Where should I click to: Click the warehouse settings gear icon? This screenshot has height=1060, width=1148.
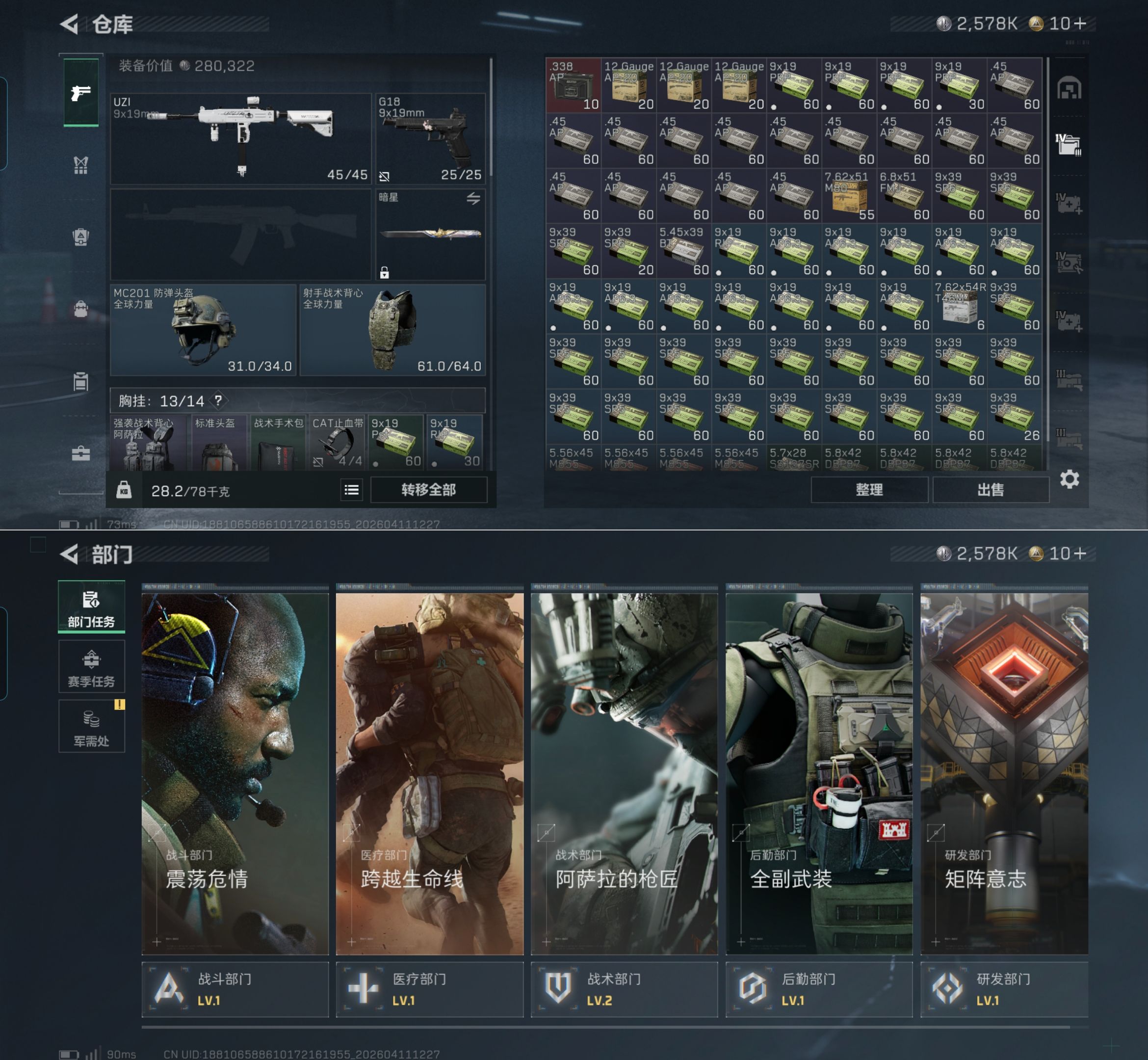click(x=1069, y=479)
